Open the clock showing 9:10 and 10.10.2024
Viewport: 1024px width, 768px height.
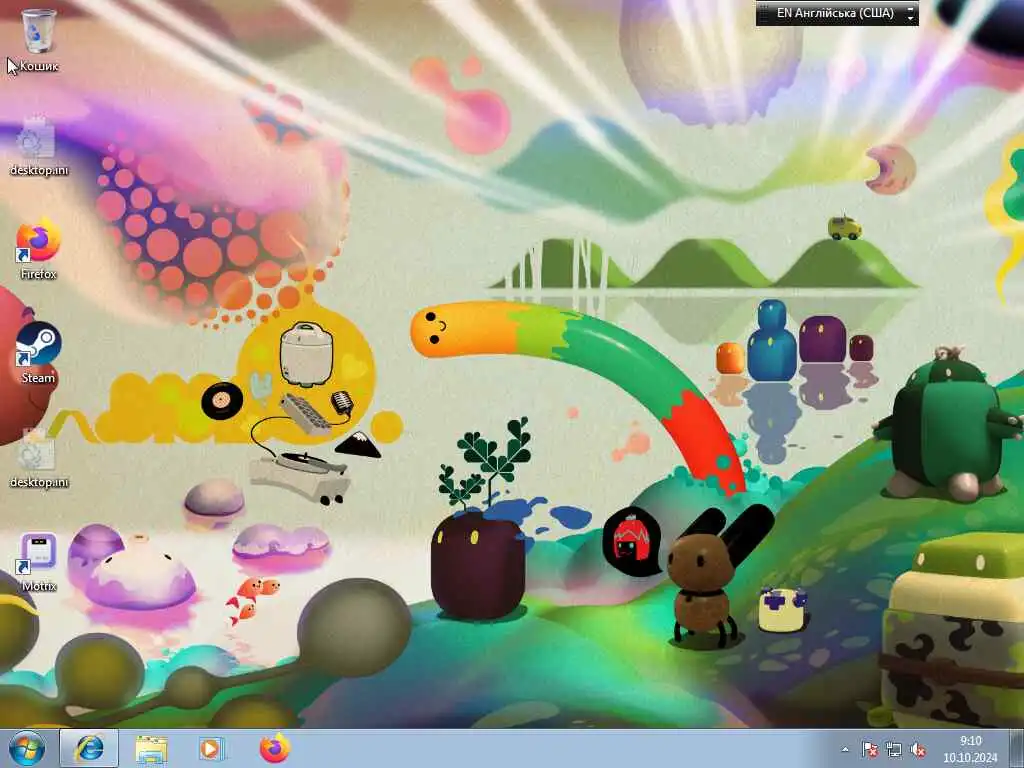pos(970,749)
